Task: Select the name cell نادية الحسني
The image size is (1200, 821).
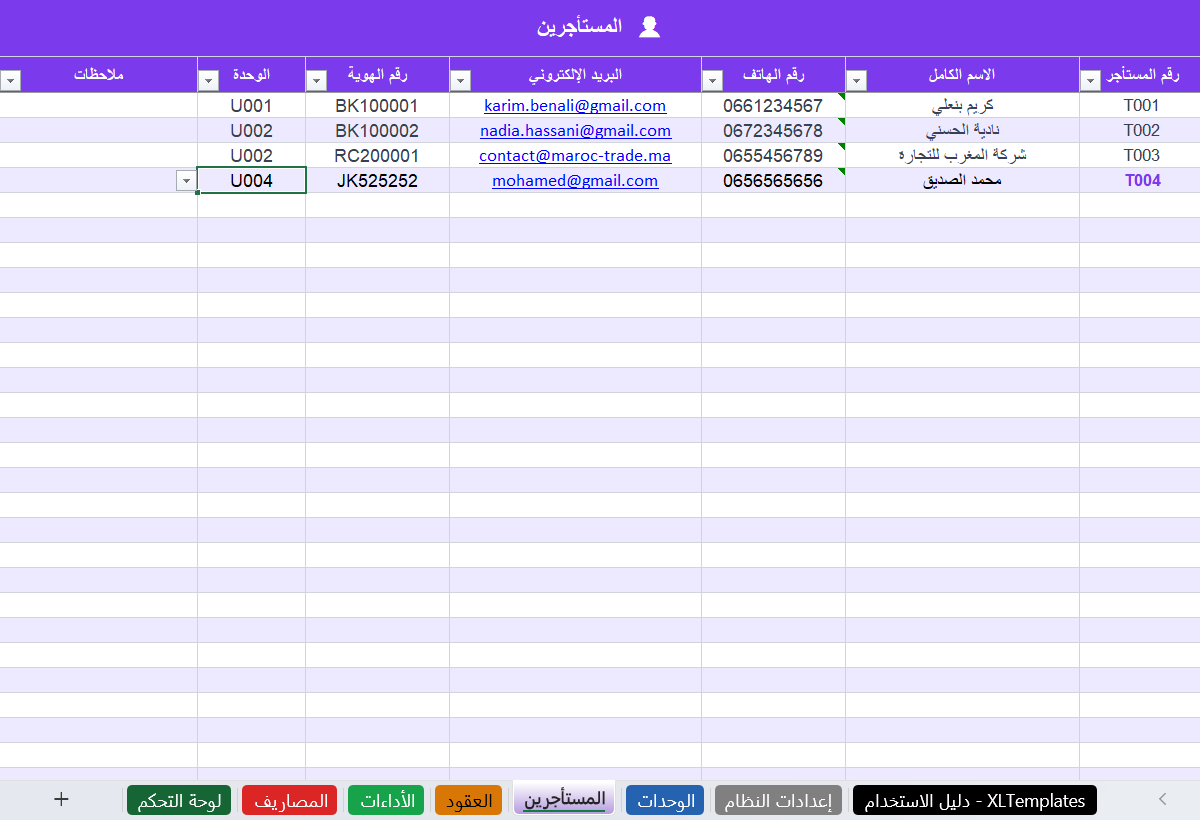Action: (x=962, y=130)
